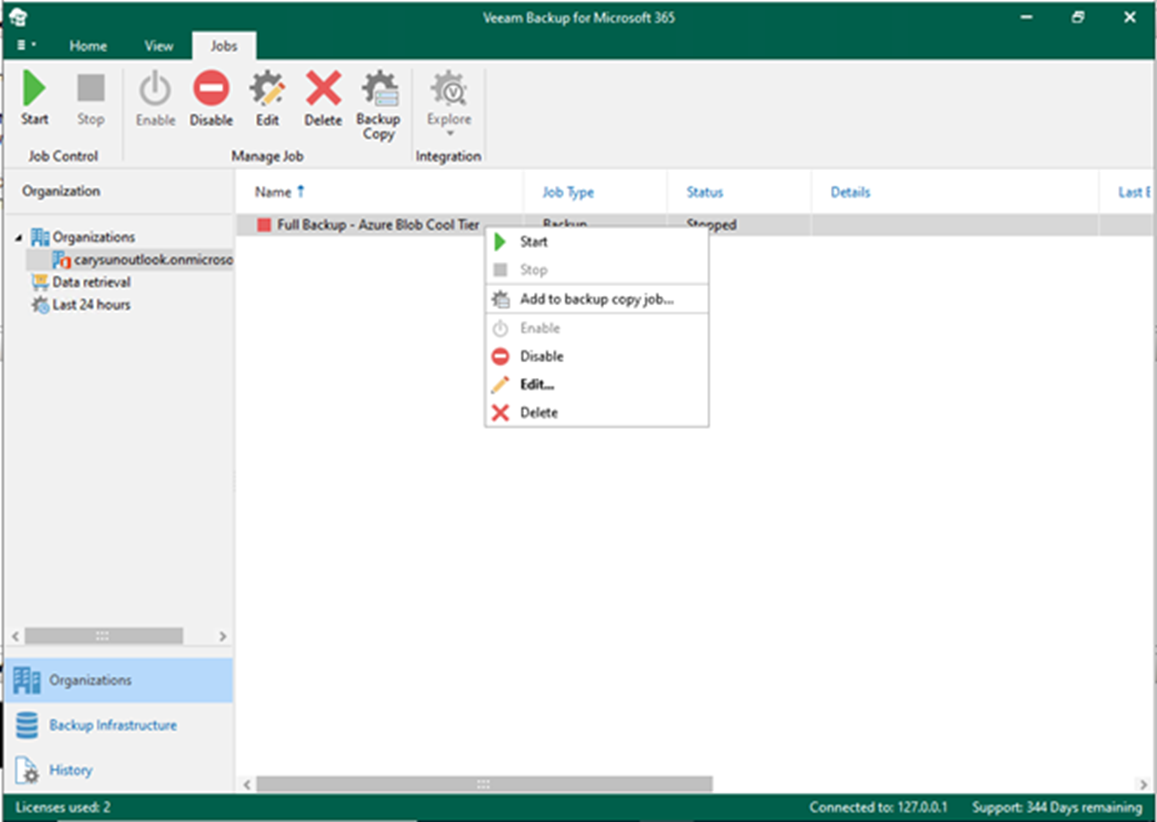Click the Organization pane header
This screenshot has height=822, width=1157.
(x=61, y=191)
